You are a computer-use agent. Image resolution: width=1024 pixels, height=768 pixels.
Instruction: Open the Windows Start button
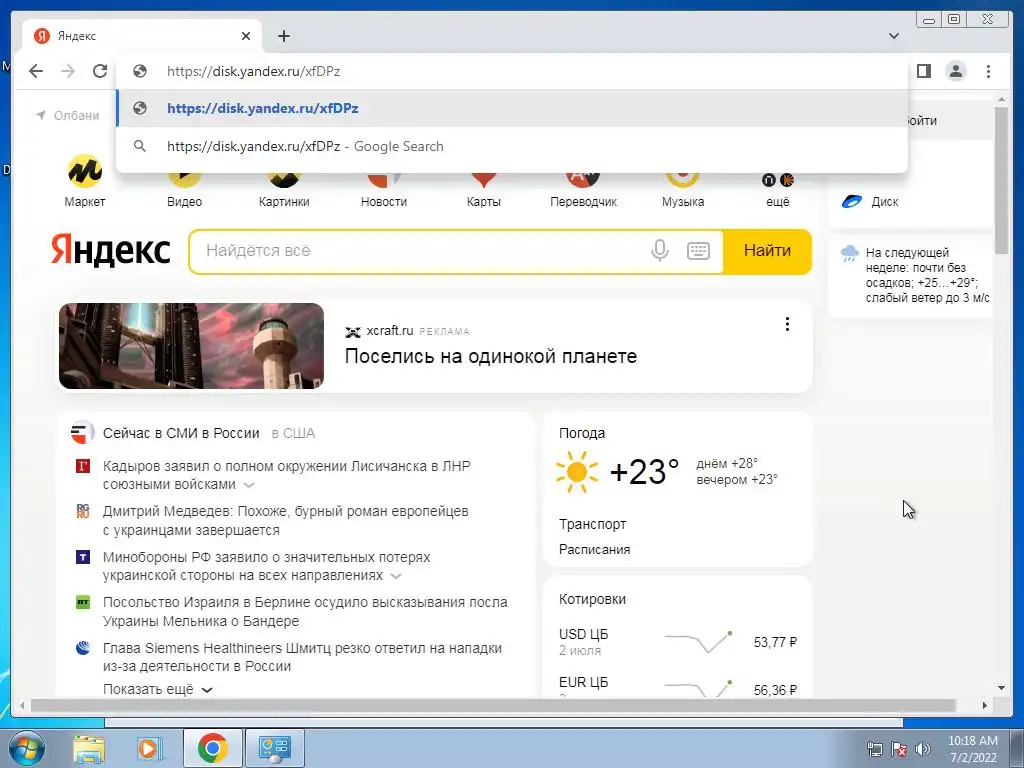[x=26, y=748]
